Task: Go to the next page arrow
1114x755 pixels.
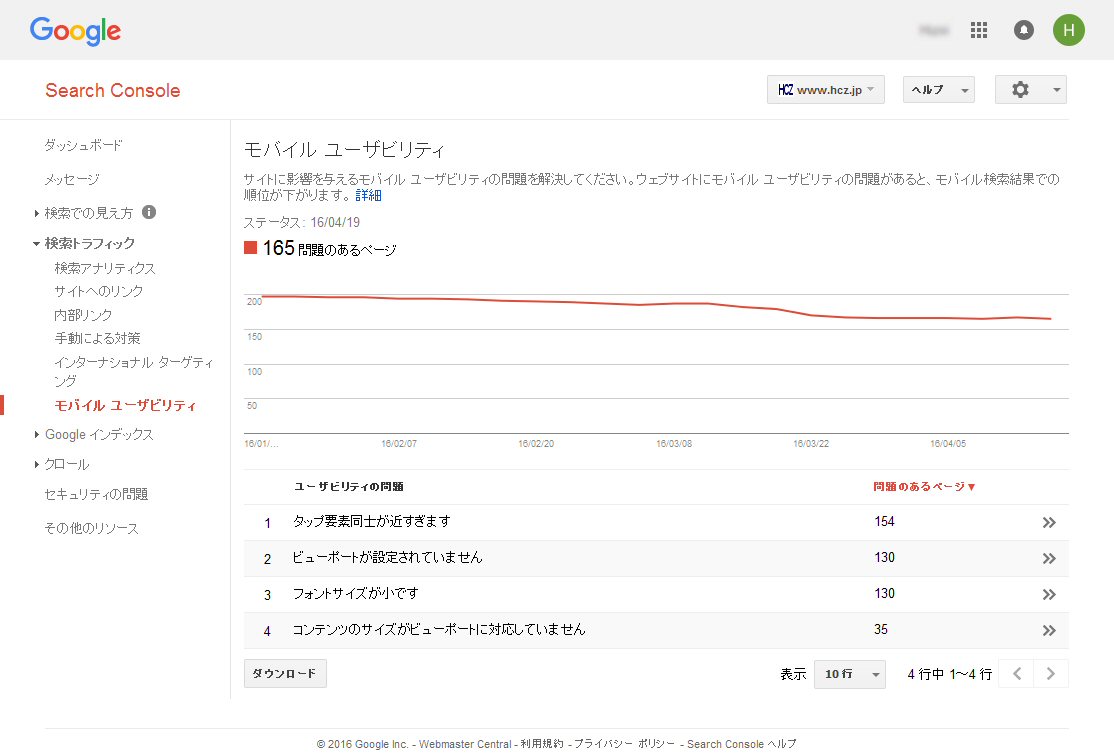Action: pos(1051,673)
